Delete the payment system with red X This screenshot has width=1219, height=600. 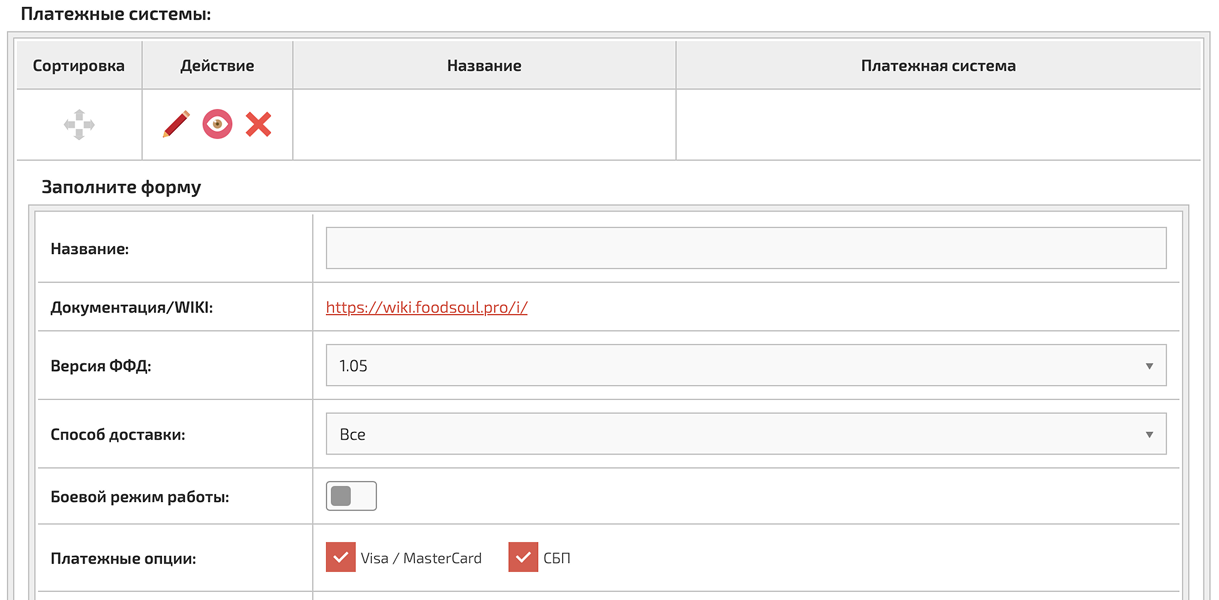(259, 125)
